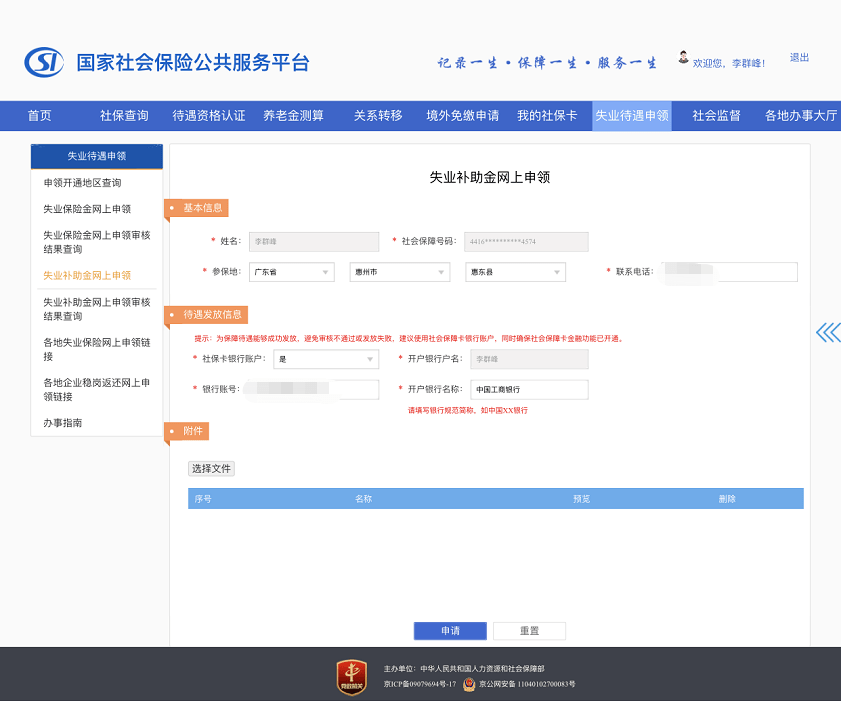
Task: Expand the side panel with the double-chevron arrow
Action: click(828, 333)
